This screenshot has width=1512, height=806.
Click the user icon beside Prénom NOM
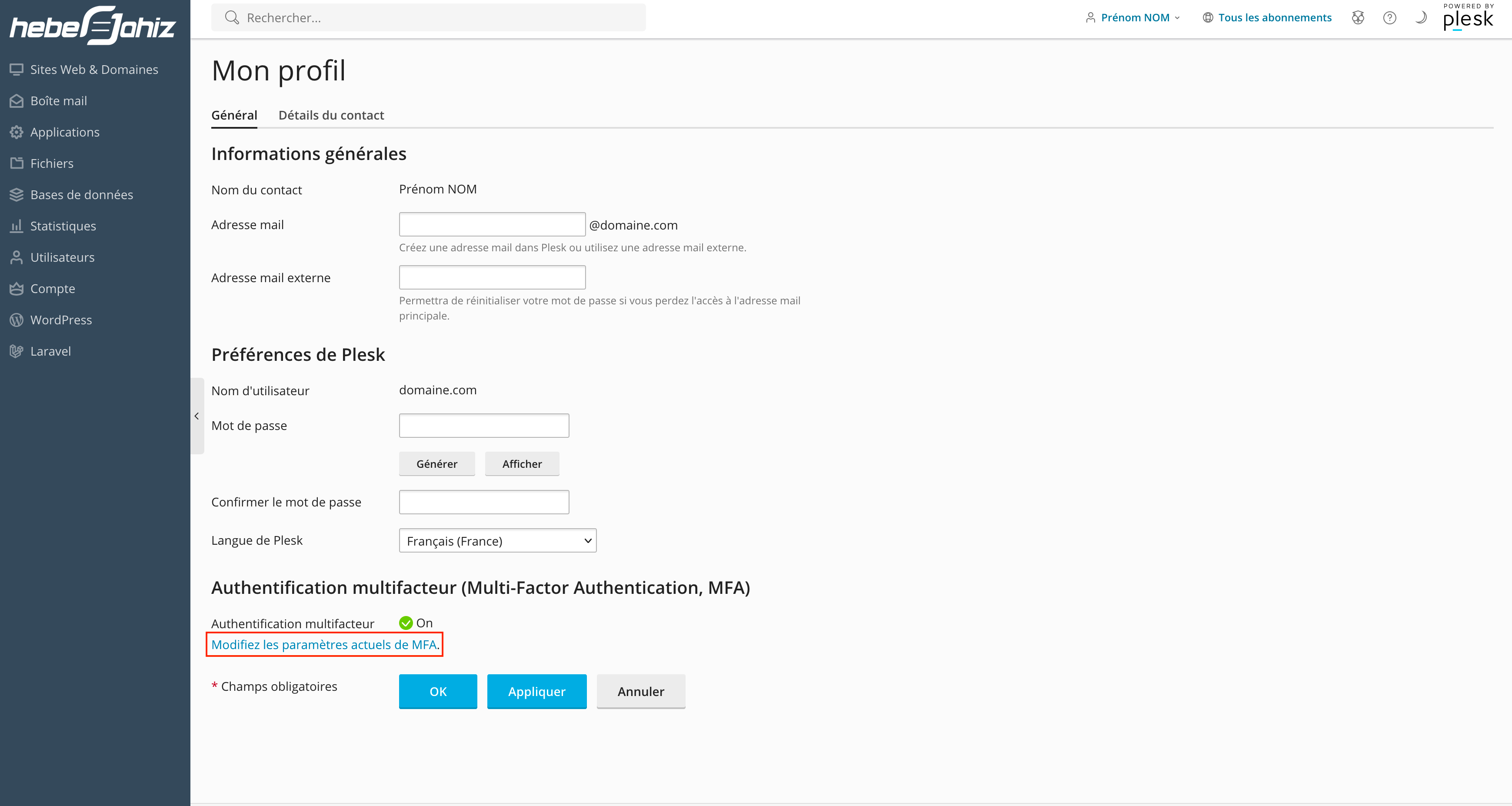tap(1091, 18)
